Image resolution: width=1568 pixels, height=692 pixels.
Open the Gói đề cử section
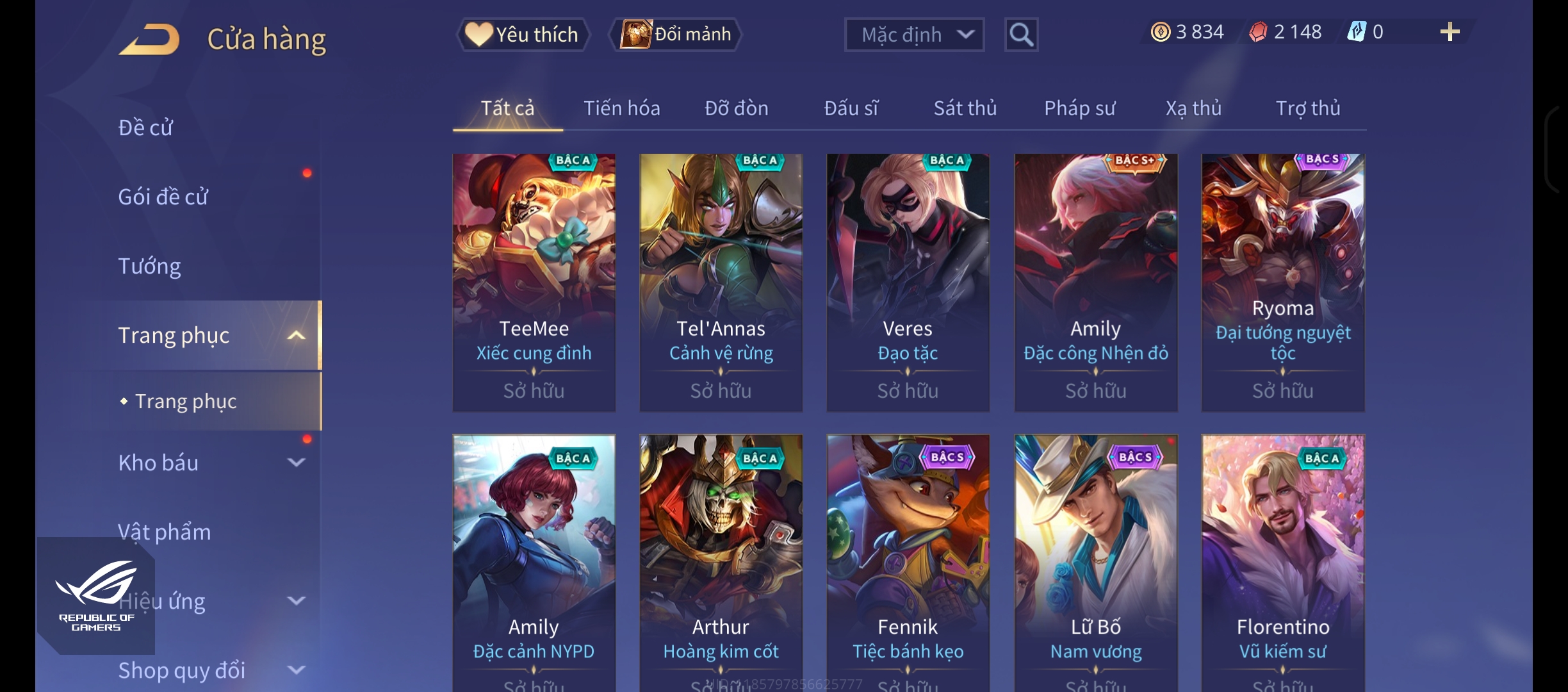point(163,197)
